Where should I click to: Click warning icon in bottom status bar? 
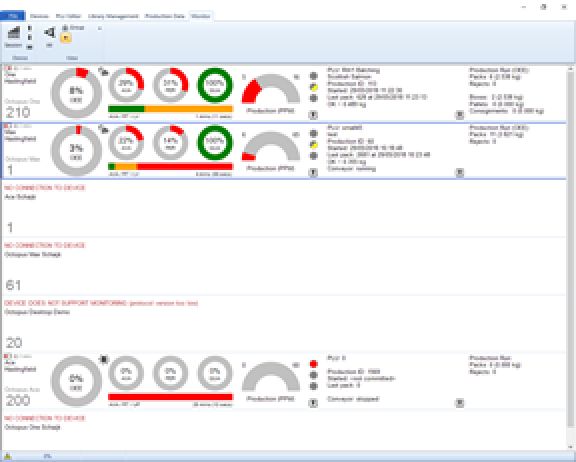pyautogui.click(x=8, y=456)
